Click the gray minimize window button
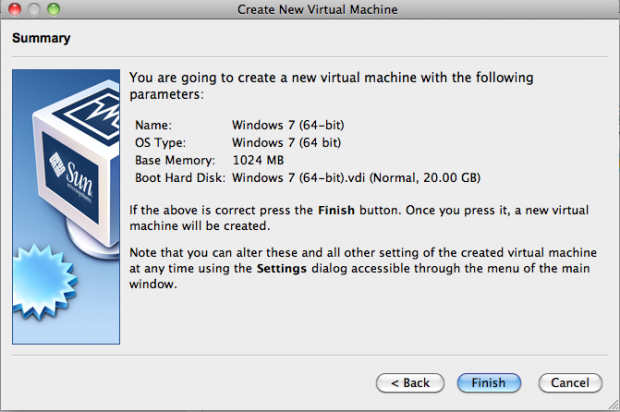 pyautogui.click(x=34, y=9)
